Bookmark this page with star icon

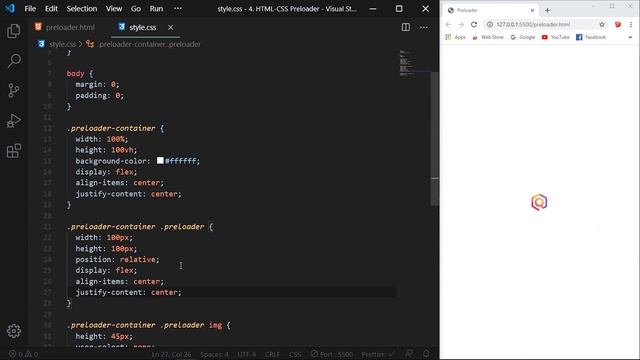click(602, 24)
